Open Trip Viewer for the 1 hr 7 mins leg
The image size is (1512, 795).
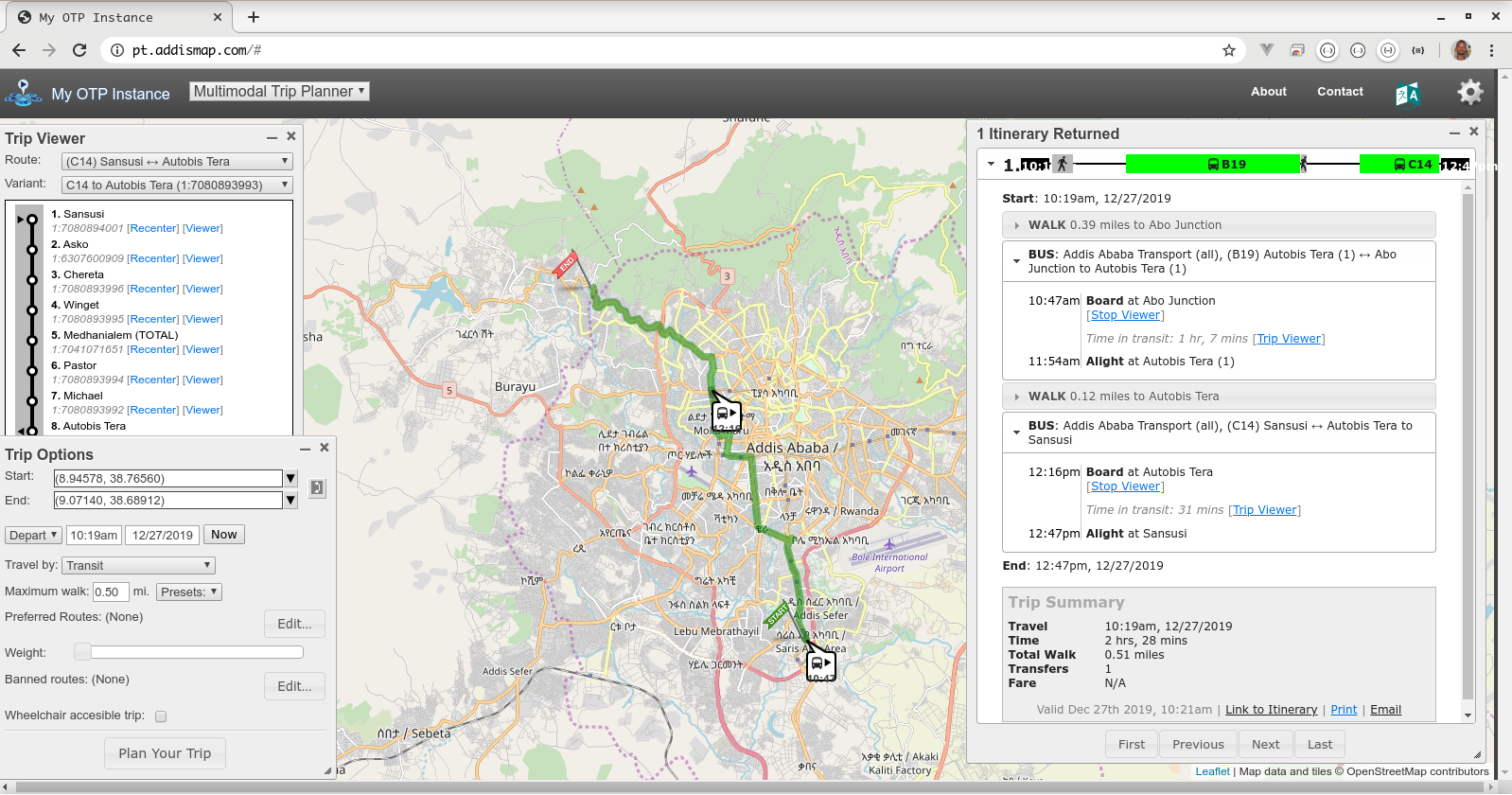coord(1289,339)
